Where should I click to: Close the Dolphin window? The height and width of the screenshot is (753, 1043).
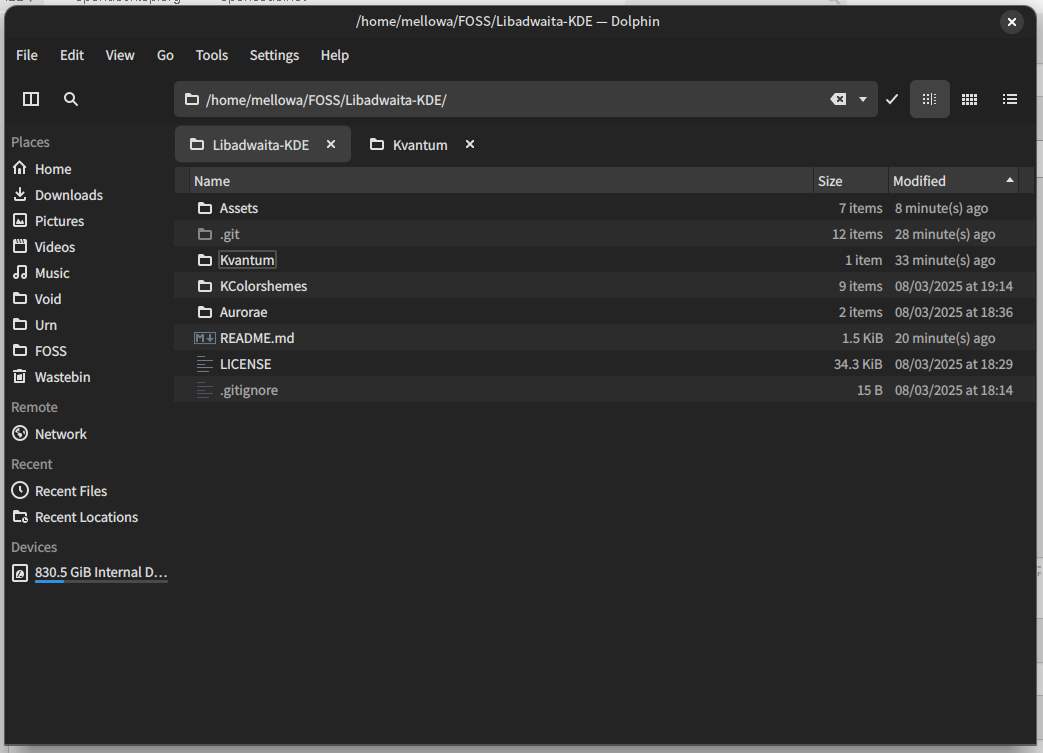pos(1011,22)
